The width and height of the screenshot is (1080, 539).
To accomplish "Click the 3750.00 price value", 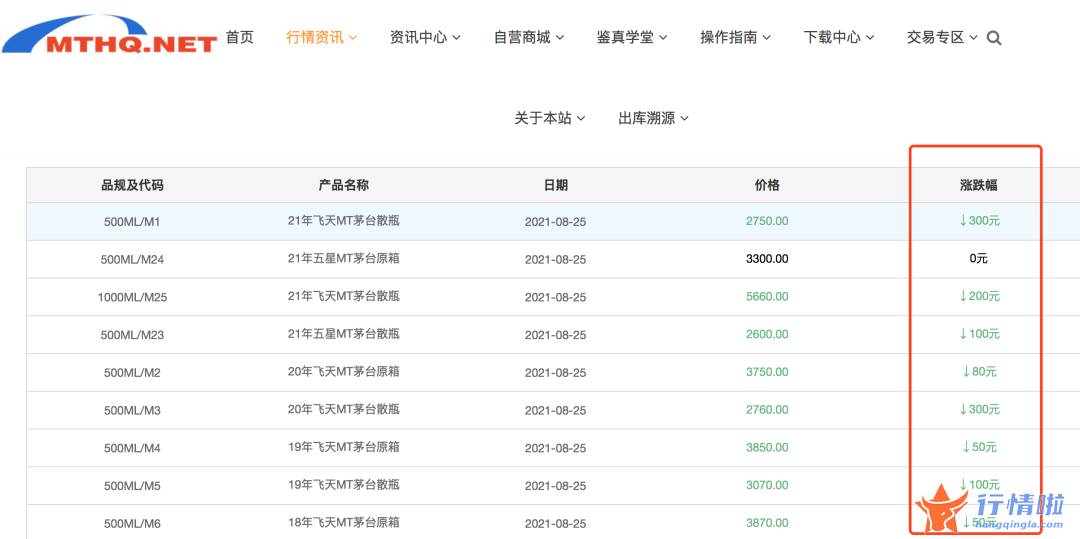I will click(x=767, y=372).
